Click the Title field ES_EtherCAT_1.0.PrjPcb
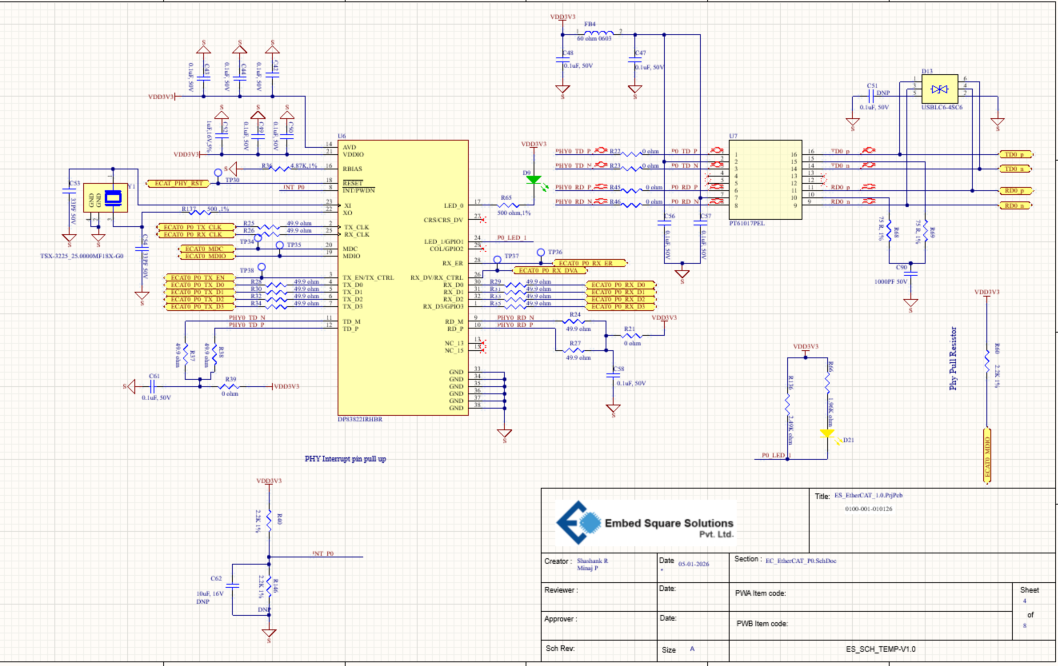Image resolution: width=1058 pixels, height=666 pixels. (868, 495)
